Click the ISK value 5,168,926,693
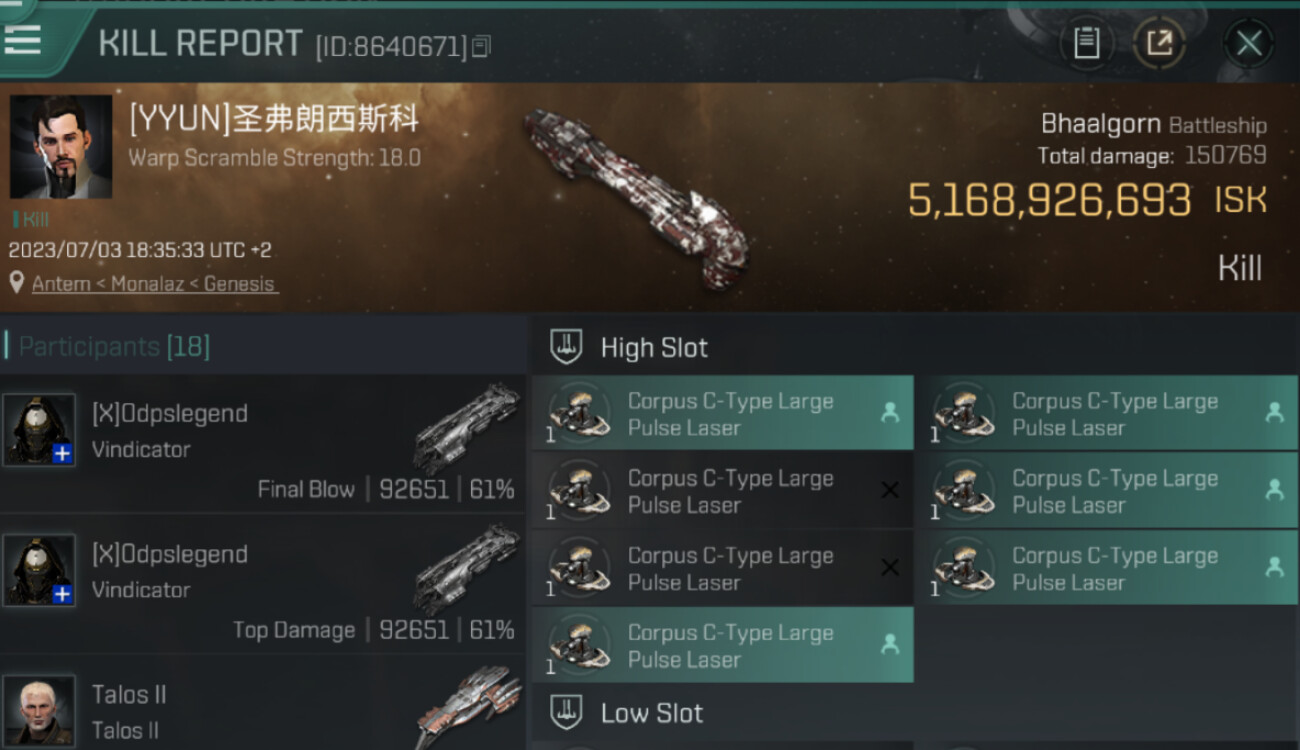The width and height of the screenshot is (1300, 750). [x=1049, y=200]
